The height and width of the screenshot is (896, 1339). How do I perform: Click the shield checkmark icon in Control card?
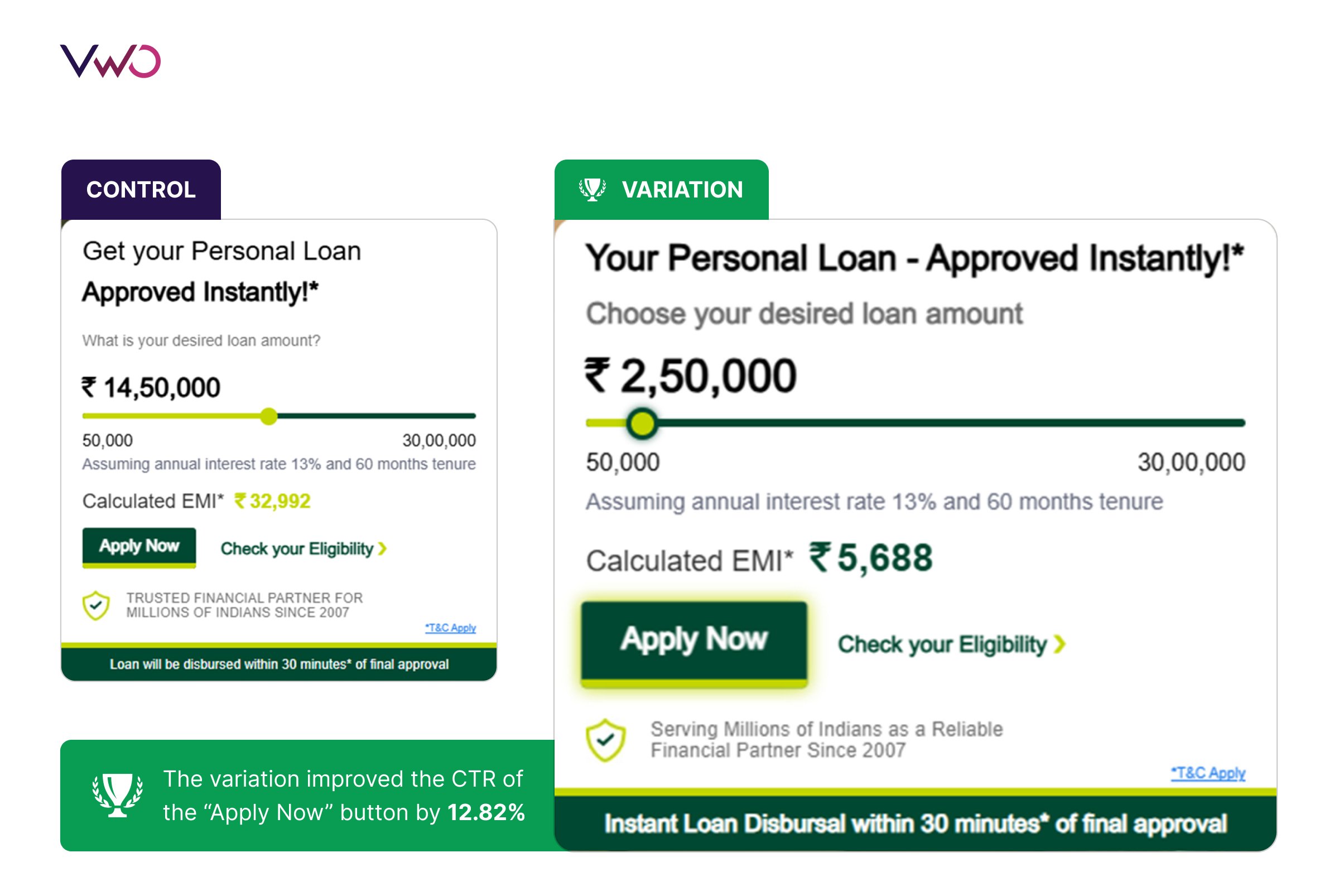(96, 605)
